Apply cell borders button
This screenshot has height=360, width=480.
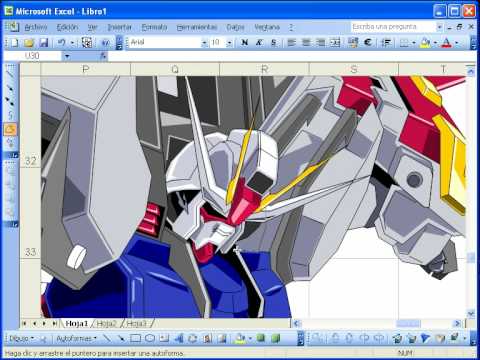point(404,42)
